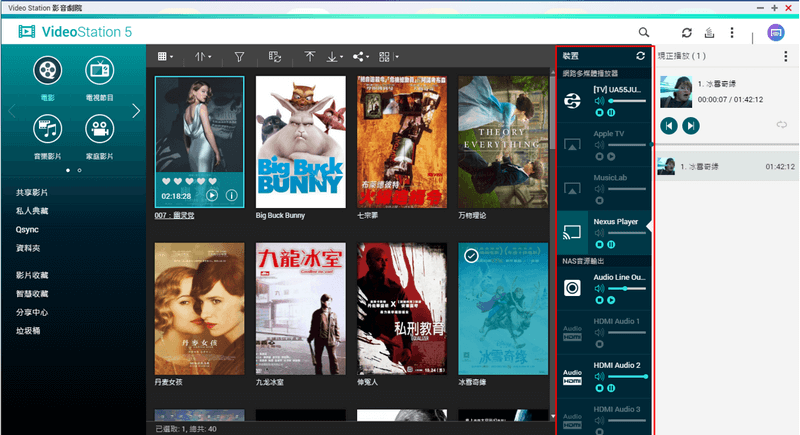Select the HDMI Audio 1 device icon
Screen dimensions: 800x435
pyautogui.click(x=572, y=332)
